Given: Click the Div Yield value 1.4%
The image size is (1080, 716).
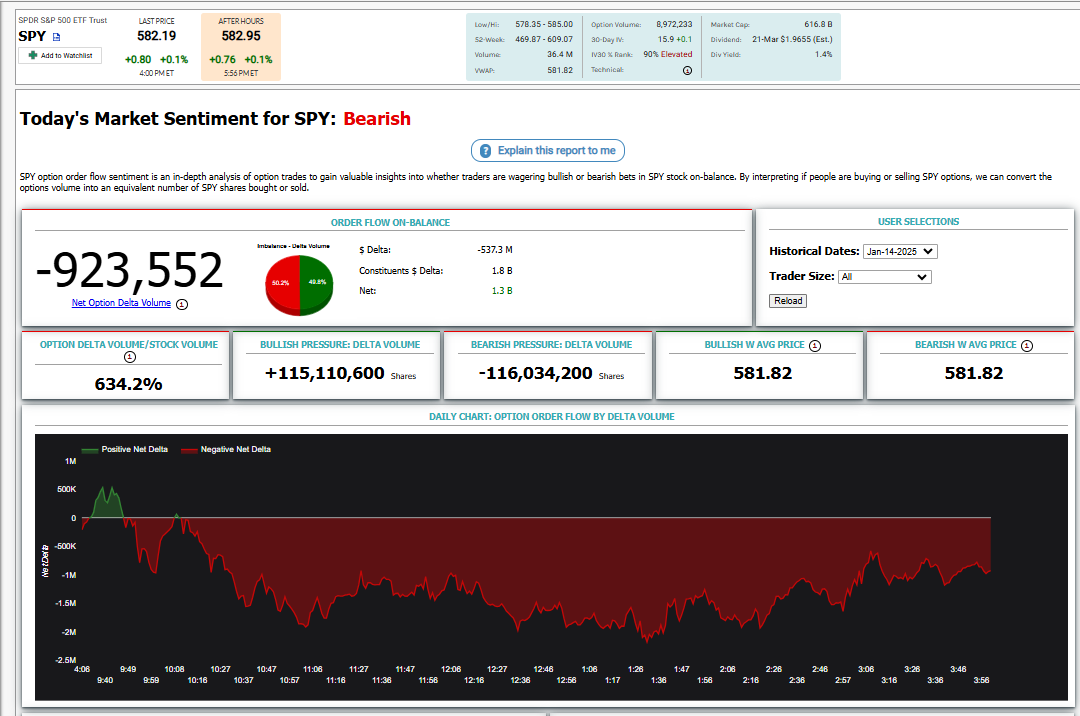Looking at the screenshot, I should point(824,54).
